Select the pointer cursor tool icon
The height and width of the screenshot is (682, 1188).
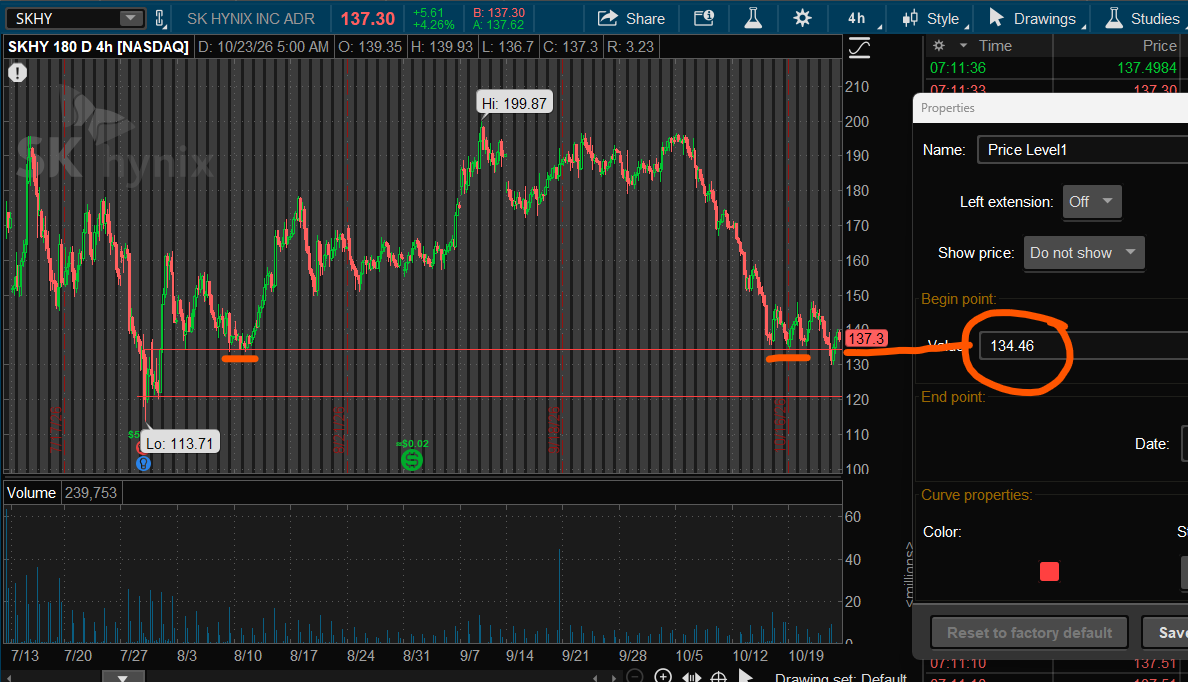pos(746,676)
